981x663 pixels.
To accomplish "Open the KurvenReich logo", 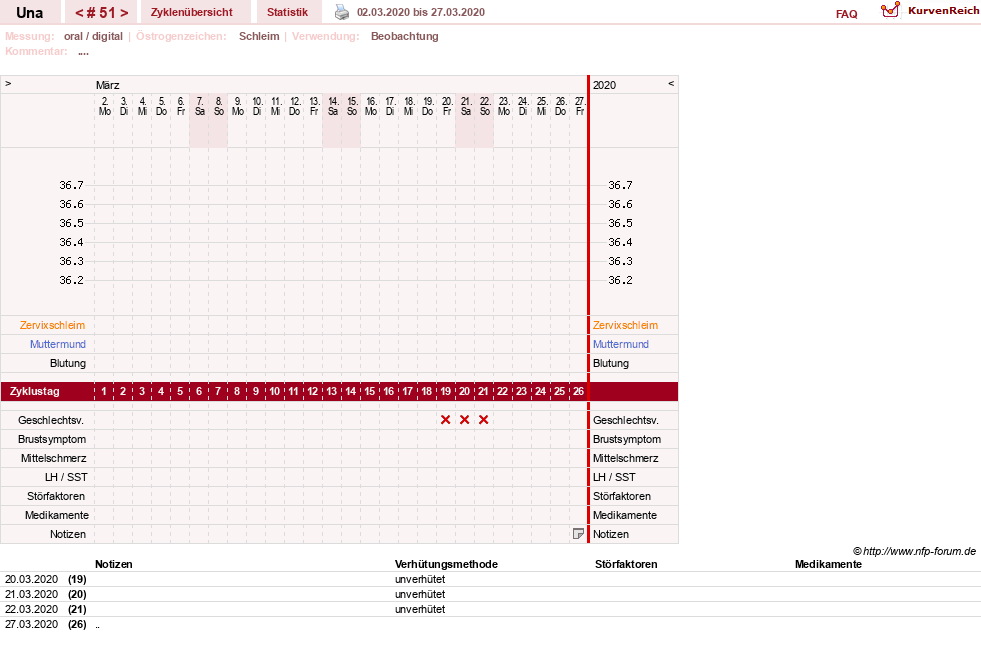I will tap(930, 11).
